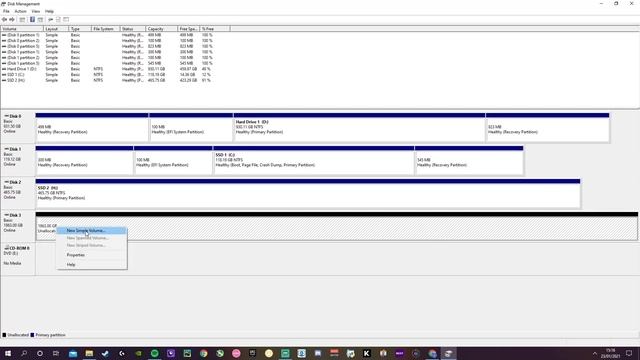Sort by the Layout column header
Screen dimensions: 640x360
pos(56,29)
